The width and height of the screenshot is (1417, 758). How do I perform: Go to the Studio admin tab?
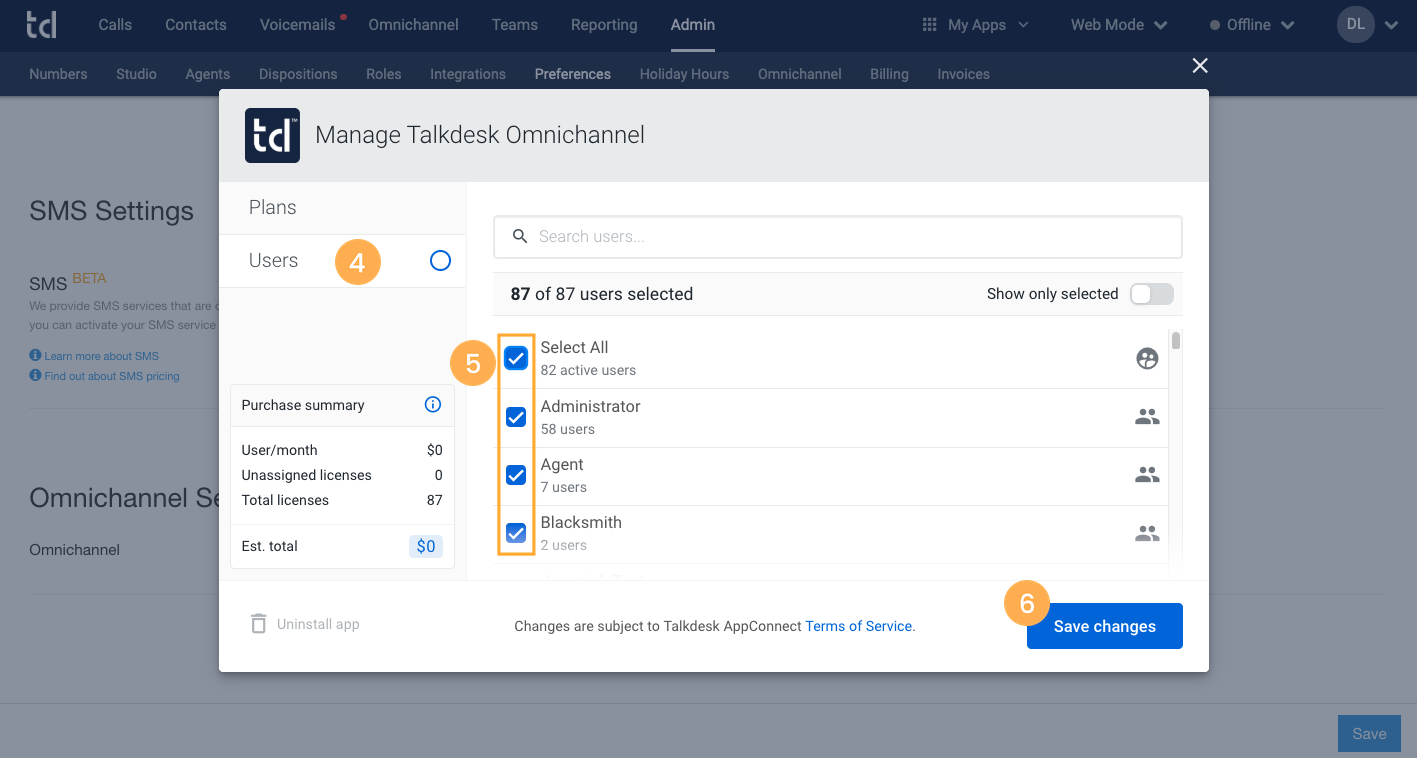click(x=136, y=74)
